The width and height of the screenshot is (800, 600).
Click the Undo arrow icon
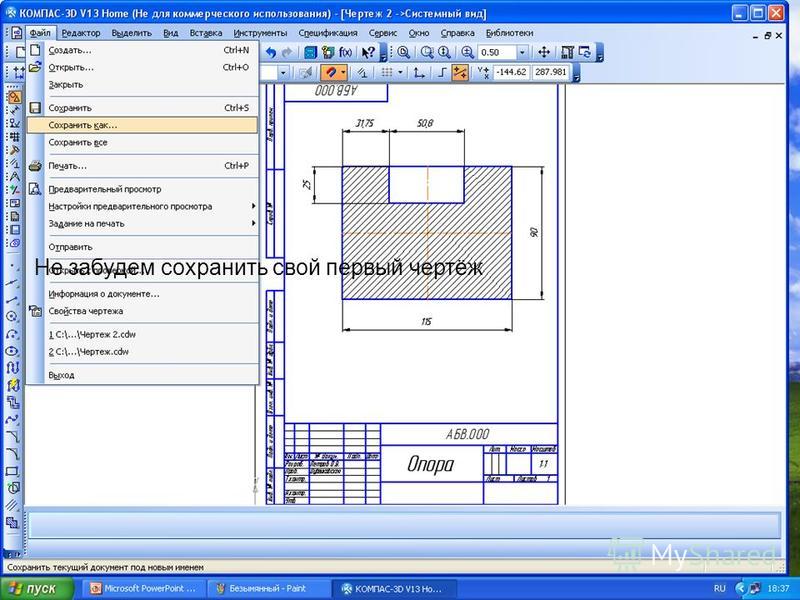click(270, 52)
